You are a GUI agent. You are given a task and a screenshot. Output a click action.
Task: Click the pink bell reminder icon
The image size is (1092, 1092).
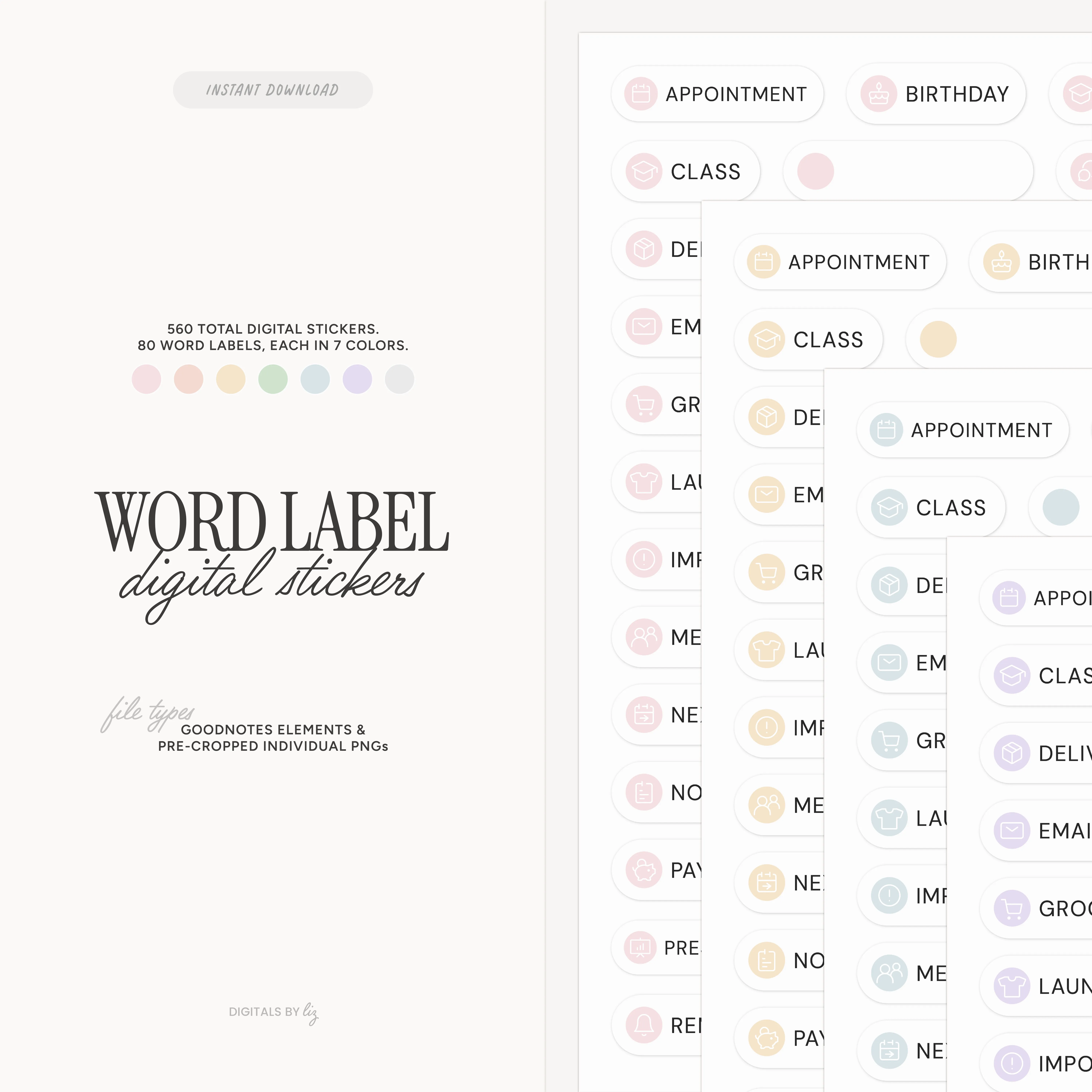pyautogui.click(x=644, y=1025)
